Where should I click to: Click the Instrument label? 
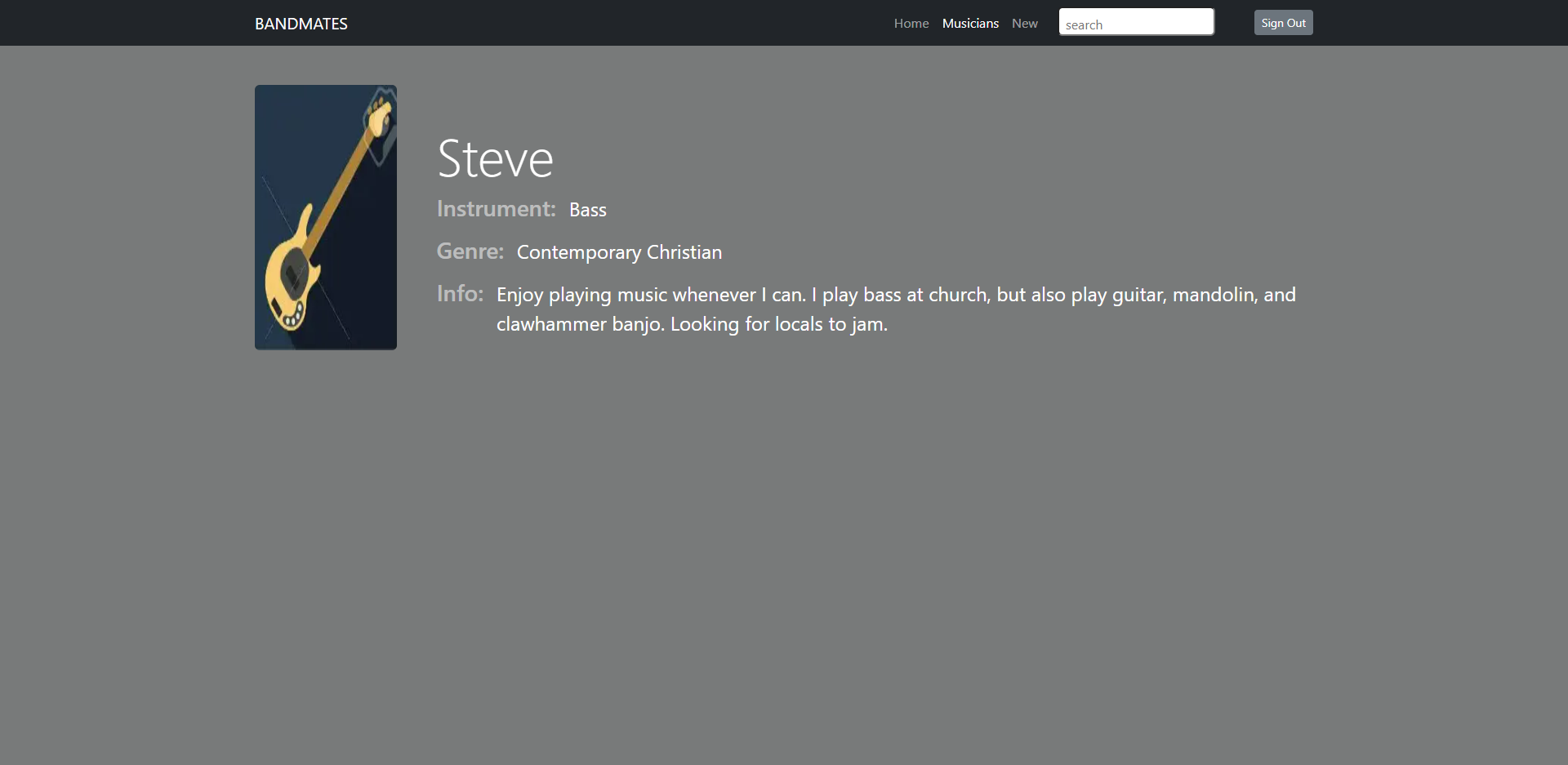coord(496,209)
